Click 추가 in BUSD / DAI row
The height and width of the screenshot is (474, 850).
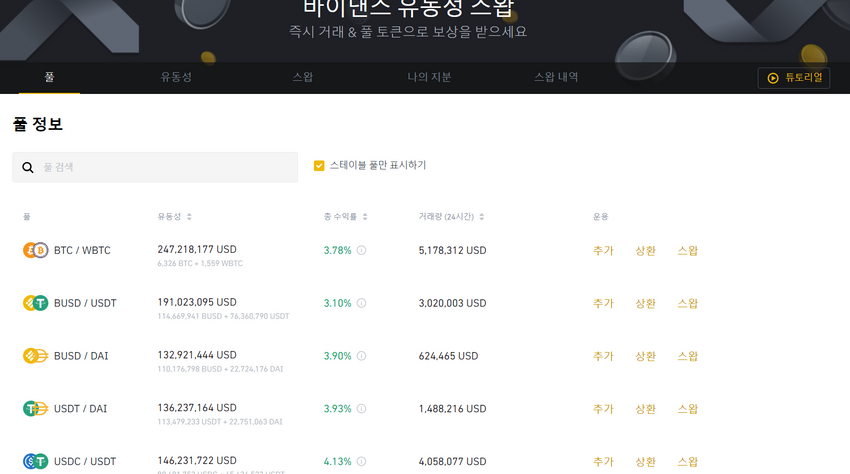click(603, 356)
